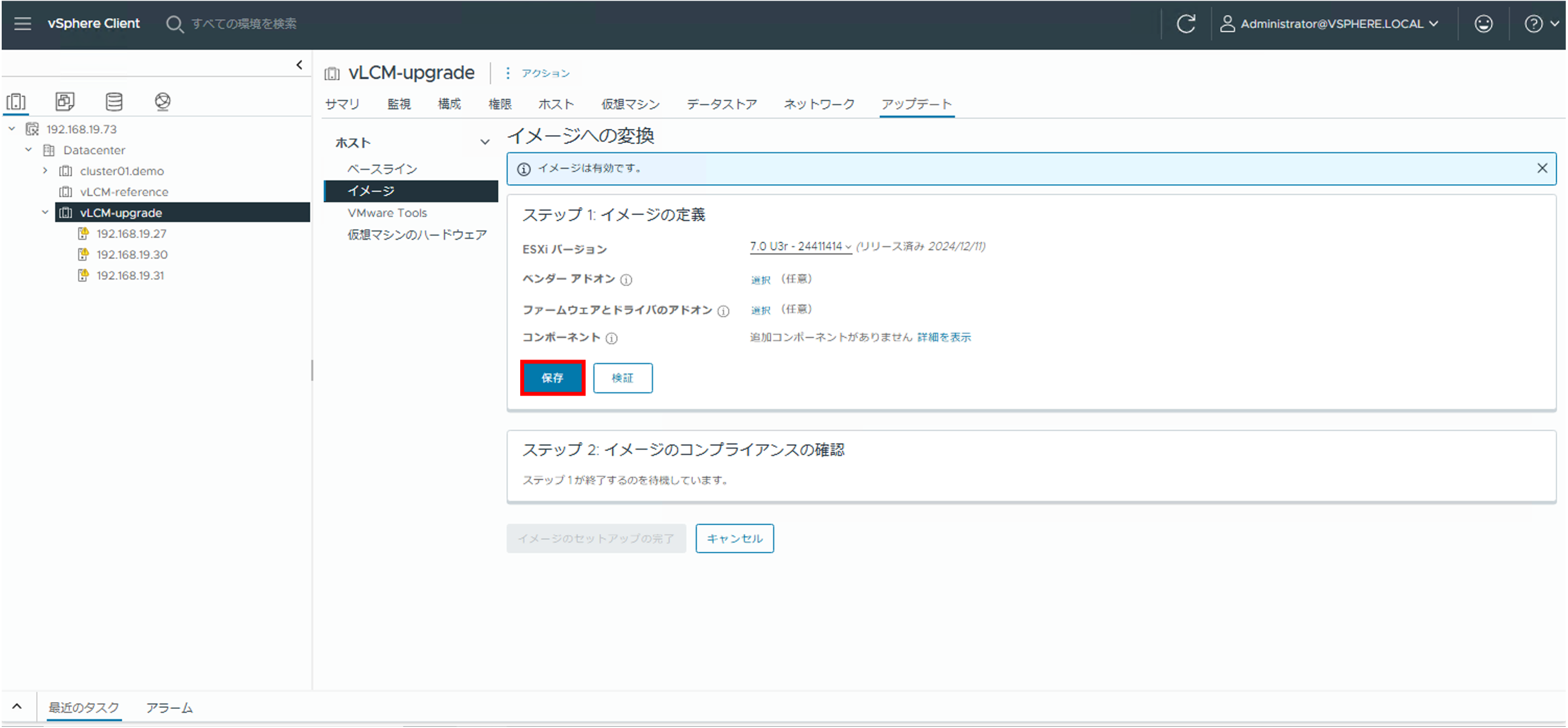Select Storage inventory icon
The height and width of the screenshot is (728, 1568).
114,101
